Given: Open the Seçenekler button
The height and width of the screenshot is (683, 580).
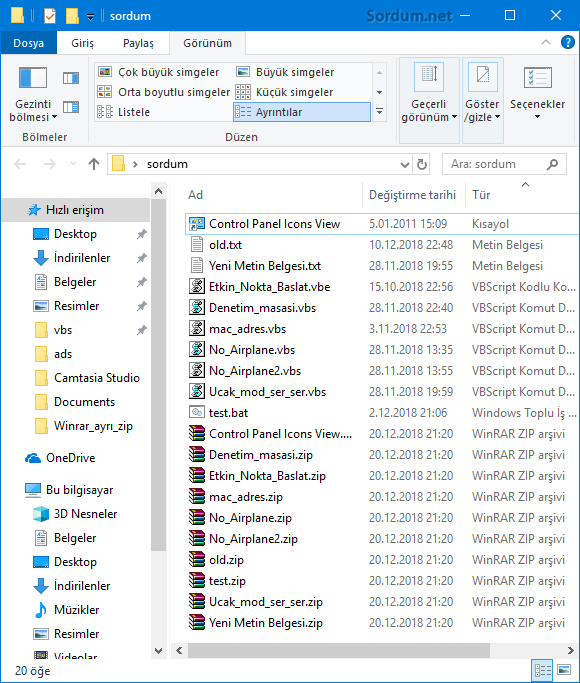Looking at the screenshot, I should 537,94.
